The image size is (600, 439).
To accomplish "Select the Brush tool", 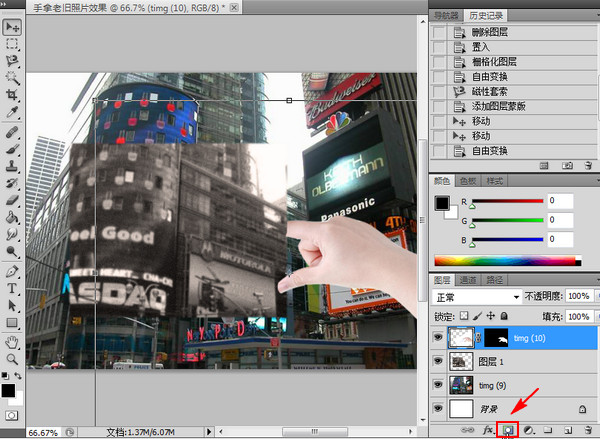I will pos(12,149).
